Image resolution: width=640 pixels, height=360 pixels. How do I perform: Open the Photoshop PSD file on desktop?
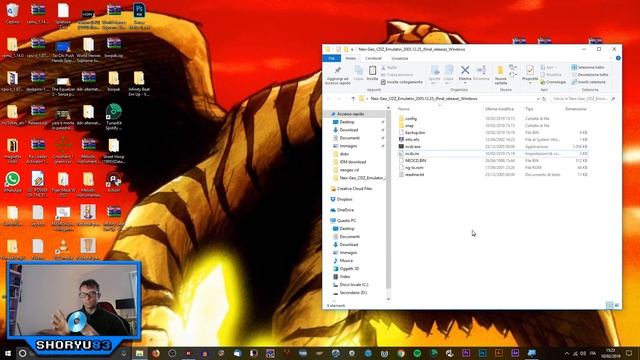click(139, 16)
